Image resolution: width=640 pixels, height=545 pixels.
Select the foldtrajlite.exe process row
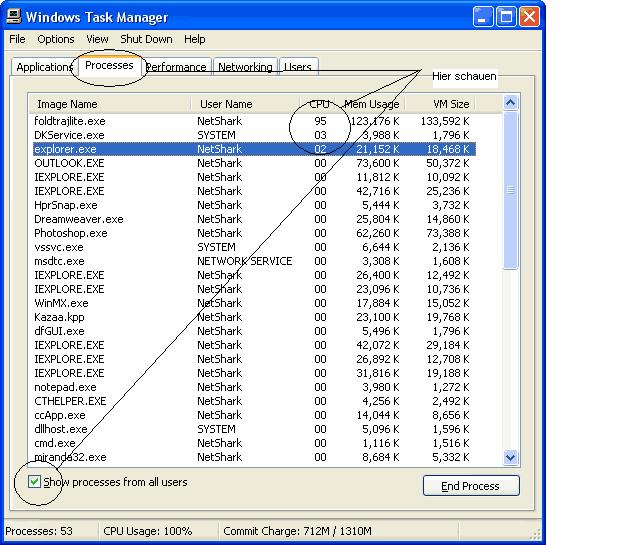[x=254, y=121]
